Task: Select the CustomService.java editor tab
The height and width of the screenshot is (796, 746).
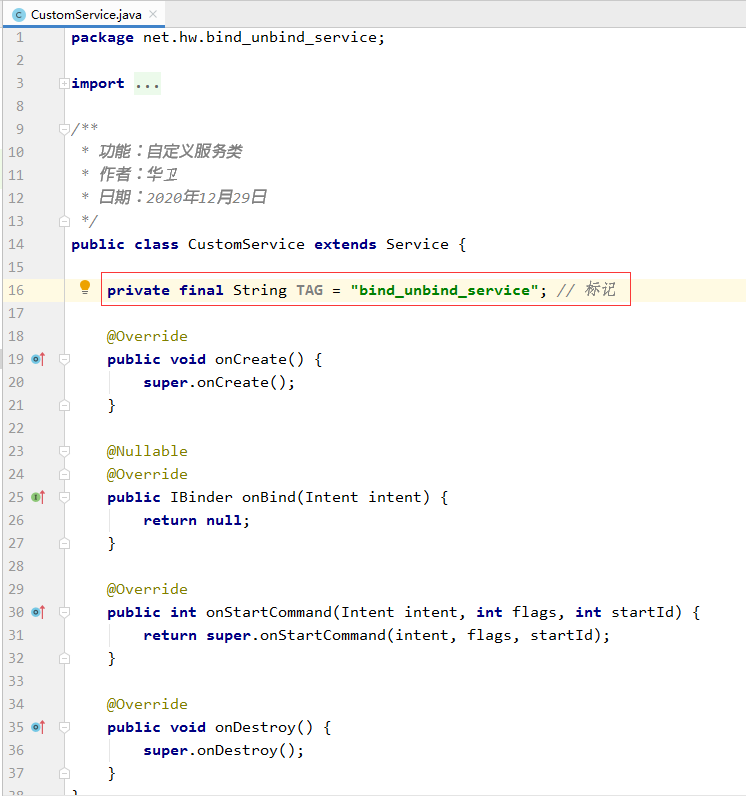Action: (84, 15)
